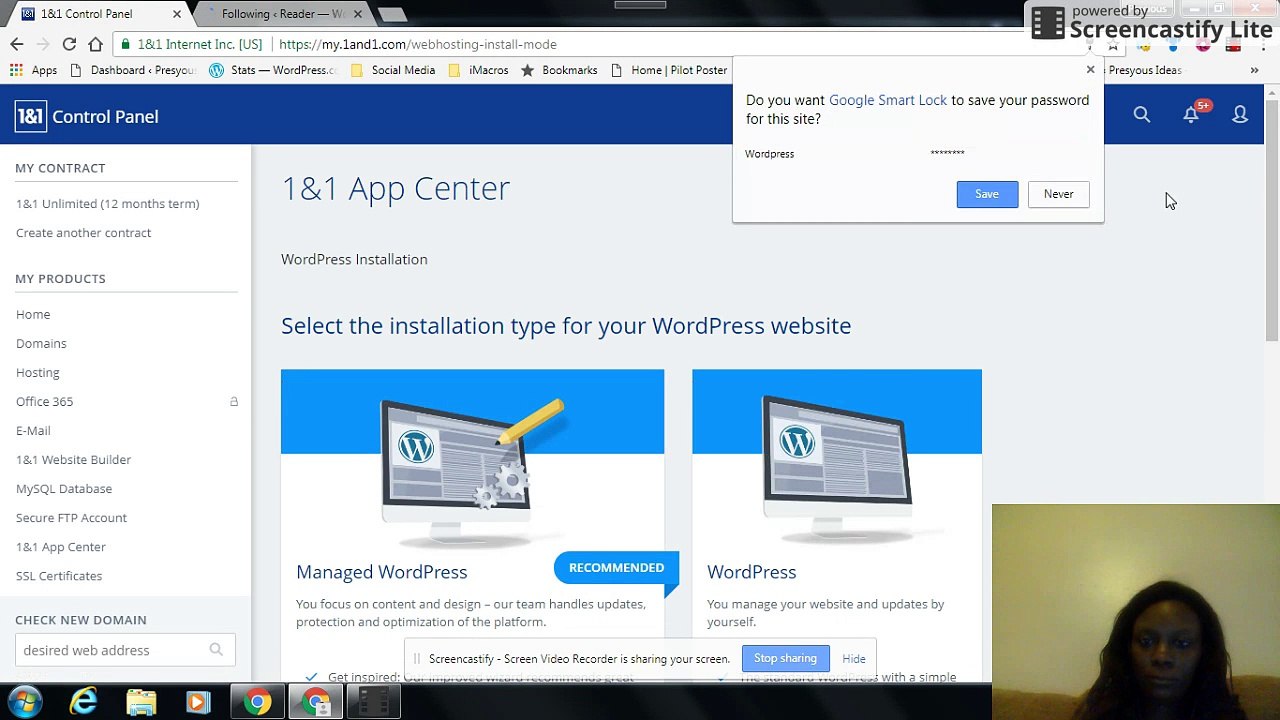Open the Social Media bookmark folder
The width and height of the screenshot is (1280, 720).
point(393,70)
